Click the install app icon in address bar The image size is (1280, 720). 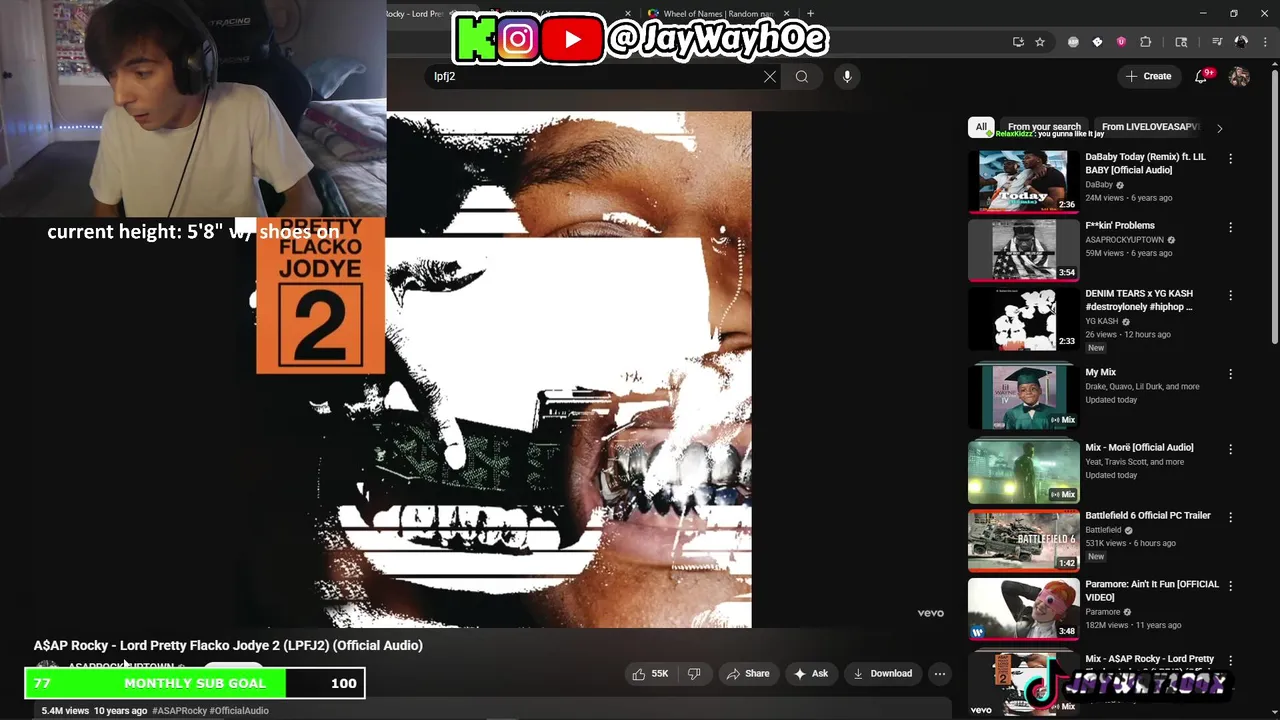pos(1018,42)
